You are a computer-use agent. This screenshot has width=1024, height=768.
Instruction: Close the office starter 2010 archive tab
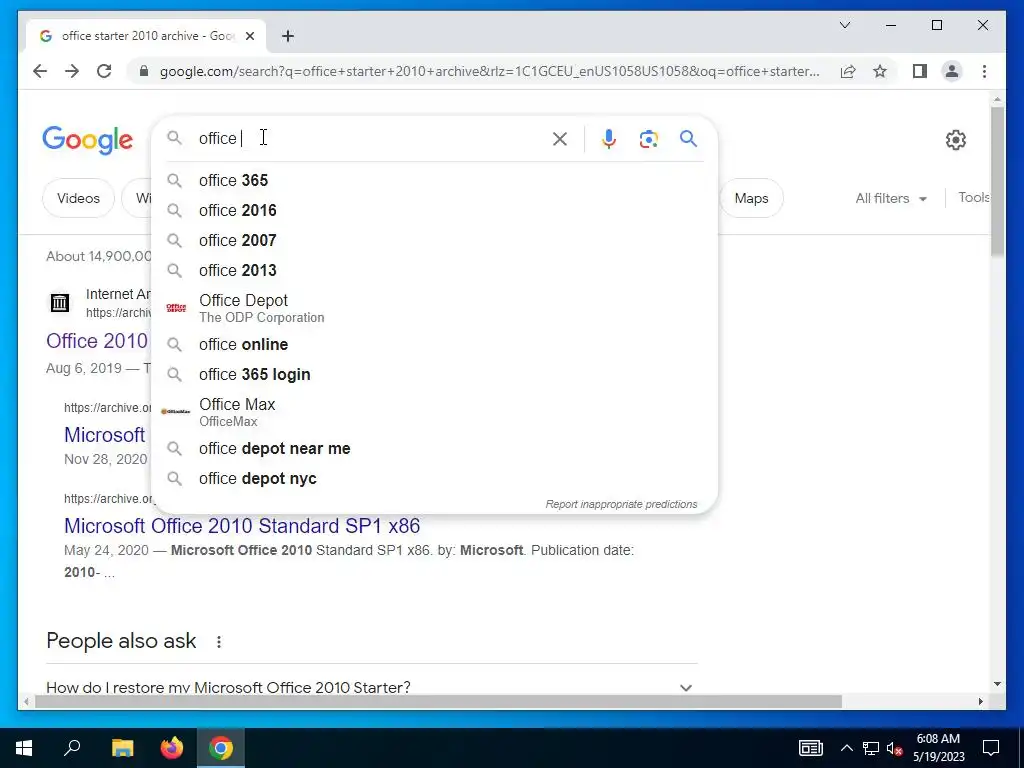coord(249,36)
